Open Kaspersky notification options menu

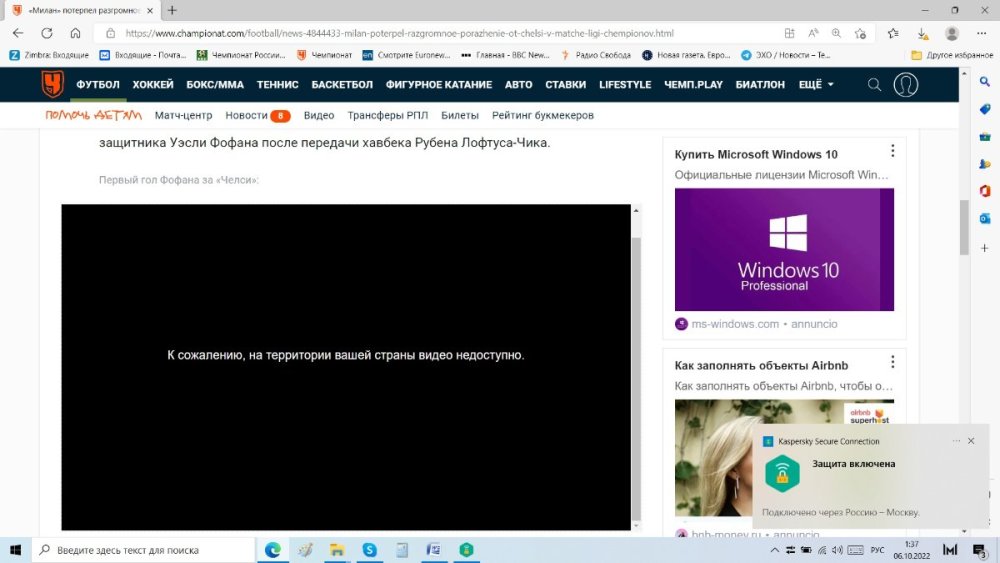(956, 441)
